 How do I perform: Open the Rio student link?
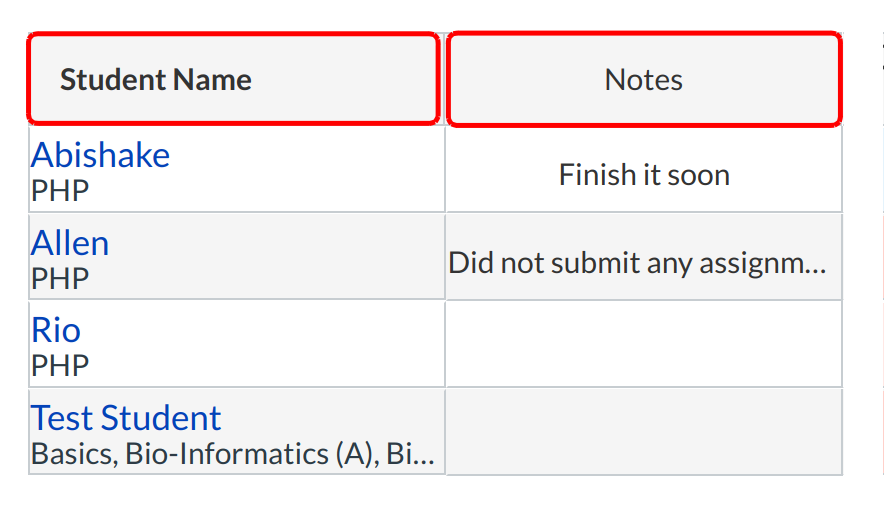[x=56, y=330]
